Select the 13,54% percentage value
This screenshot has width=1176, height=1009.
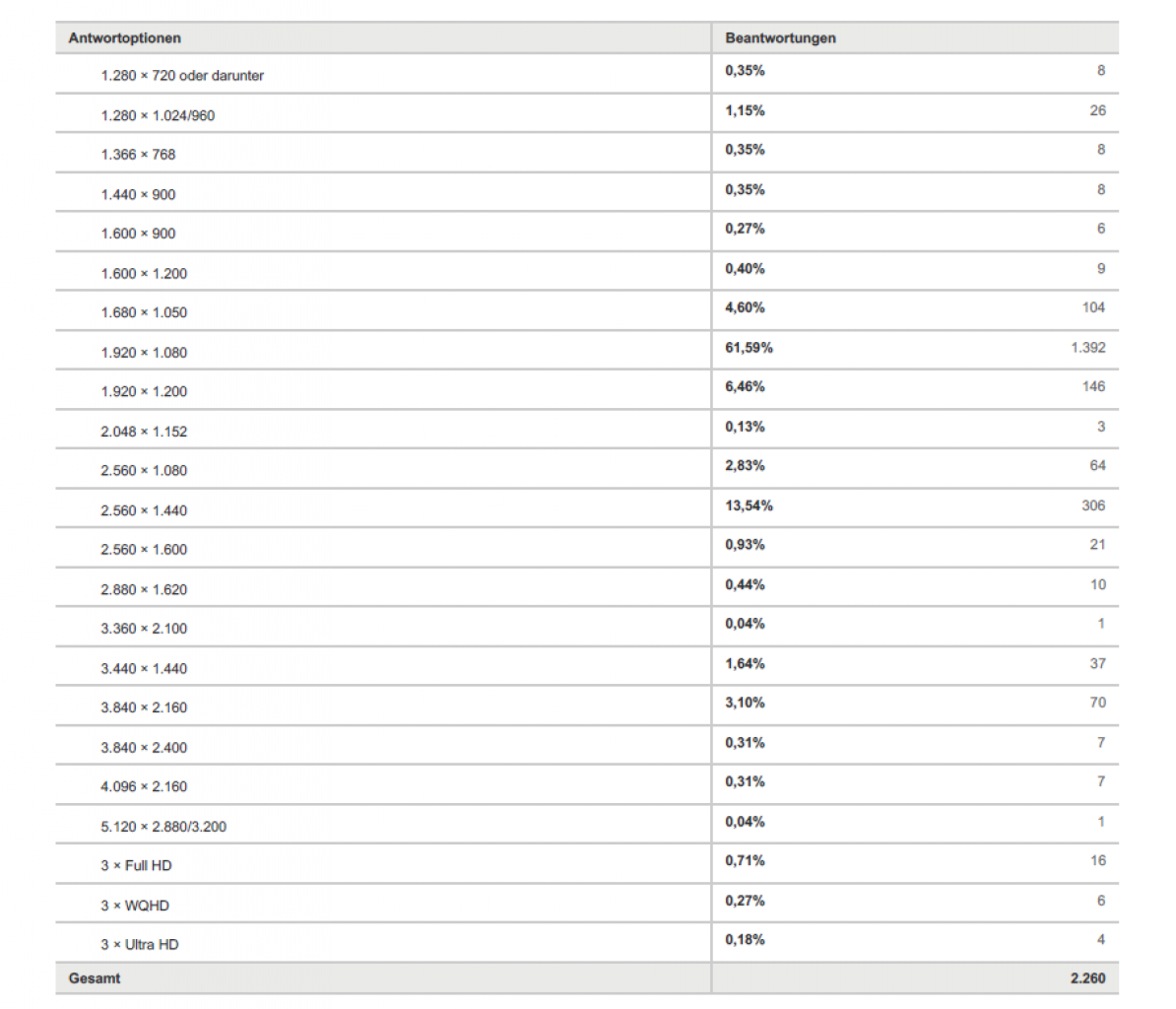click(x=749, y=505)
